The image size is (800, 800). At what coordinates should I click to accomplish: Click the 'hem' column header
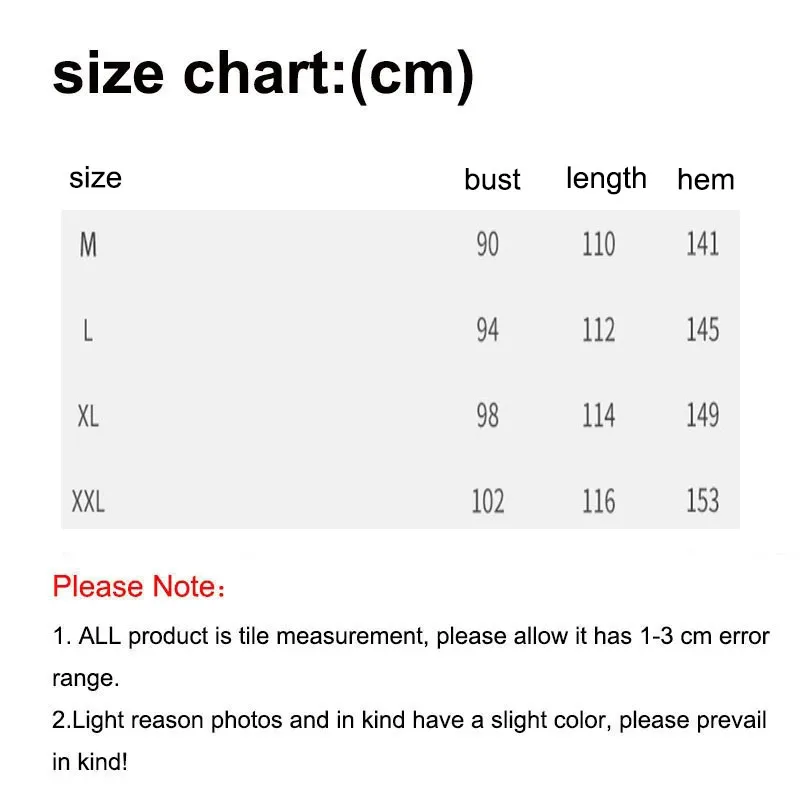[x=705, y=180]
